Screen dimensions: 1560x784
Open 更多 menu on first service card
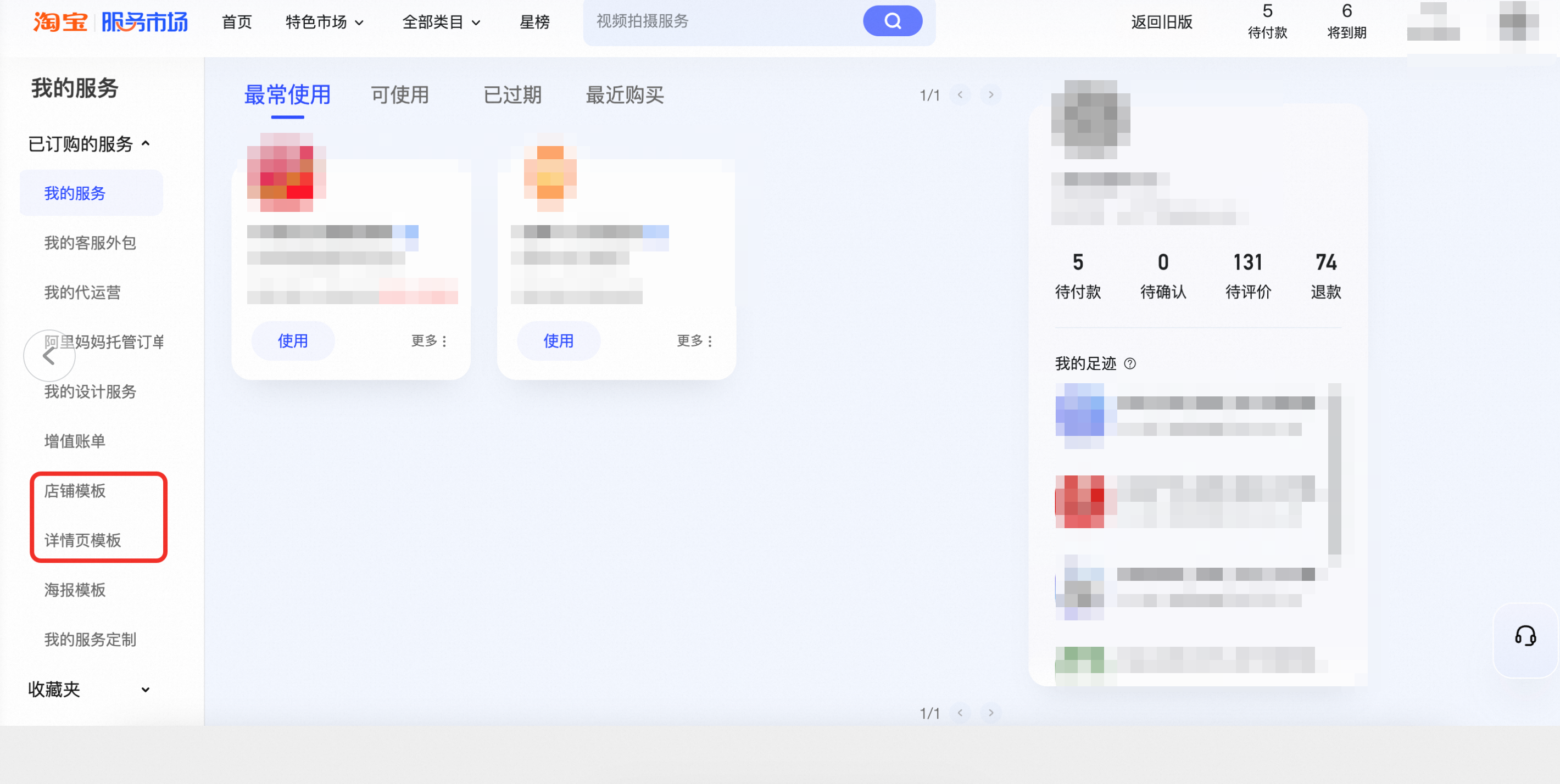coord(430,341)
